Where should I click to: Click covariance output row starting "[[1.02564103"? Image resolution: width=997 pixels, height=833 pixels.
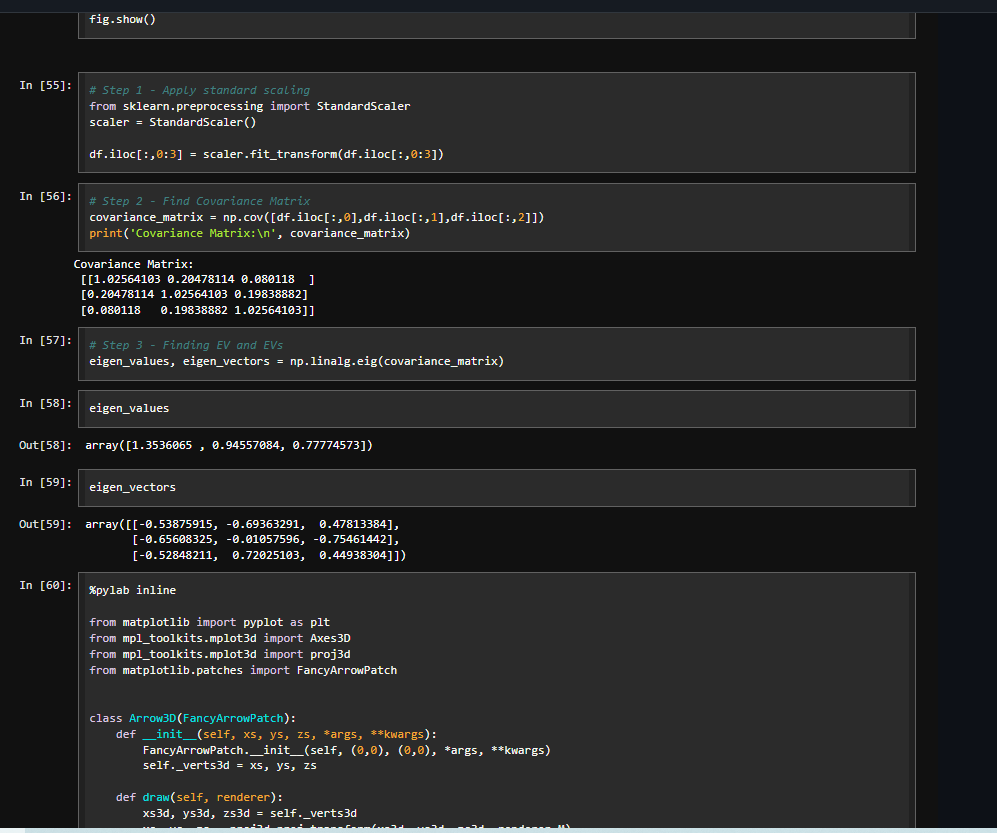[x=198, y=279]
